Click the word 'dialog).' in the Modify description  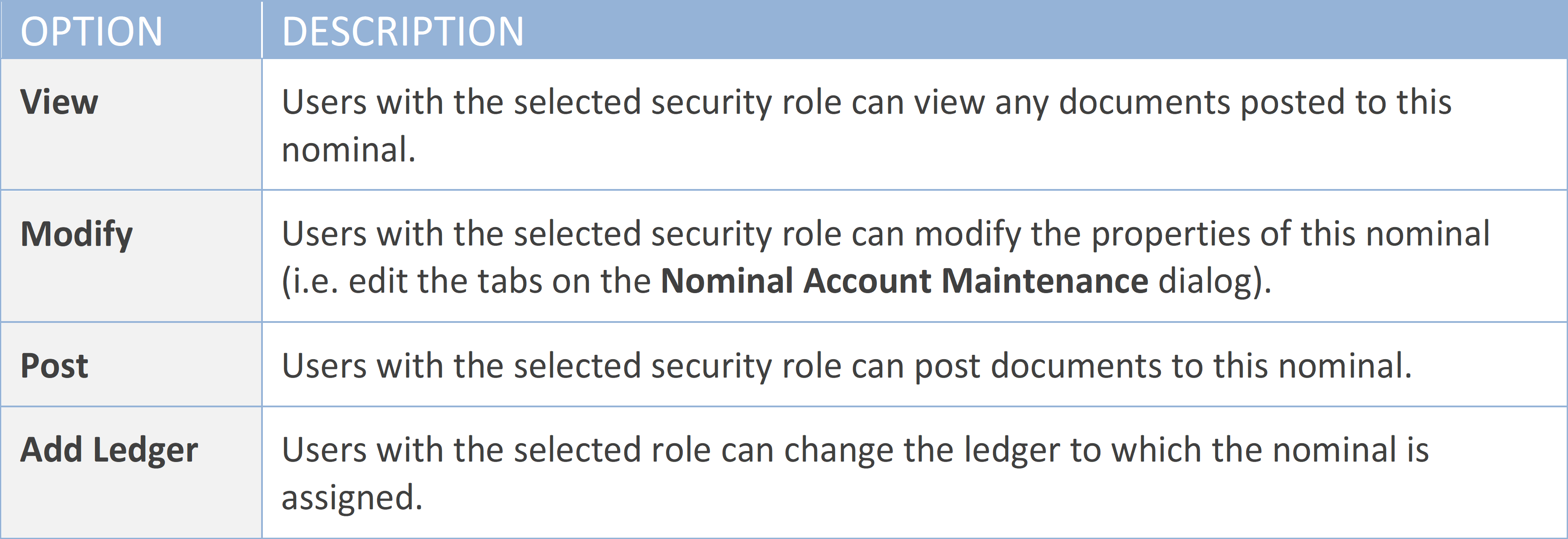1214,281
